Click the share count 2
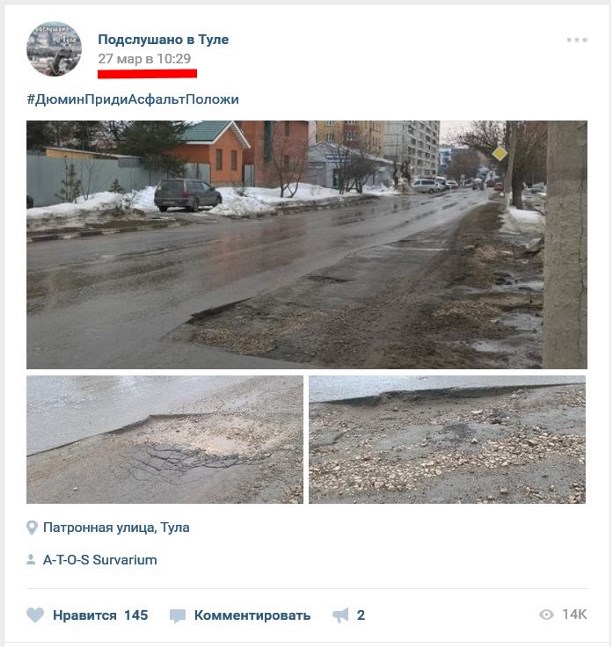Screen dimensions: 612x647 click(361, 615)
